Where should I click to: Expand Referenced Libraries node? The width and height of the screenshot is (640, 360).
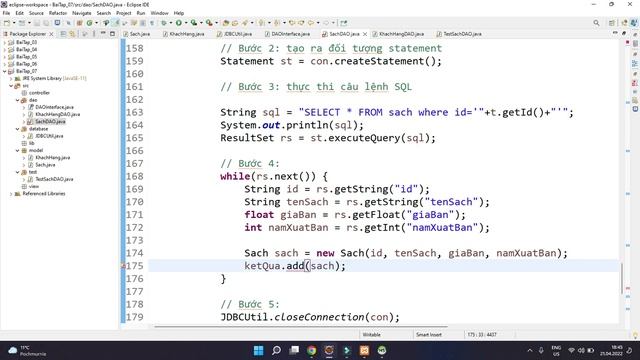pos(11,194)
